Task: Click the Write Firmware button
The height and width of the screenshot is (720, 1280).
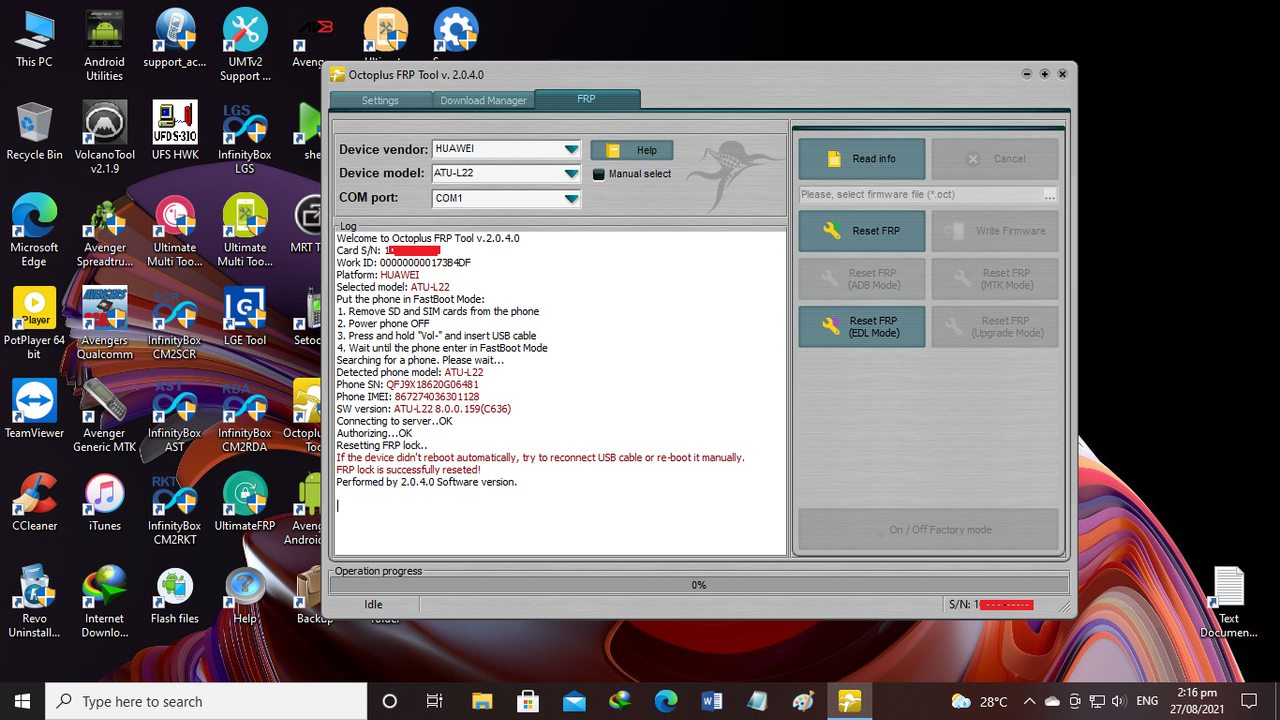Action: point(995,230)
